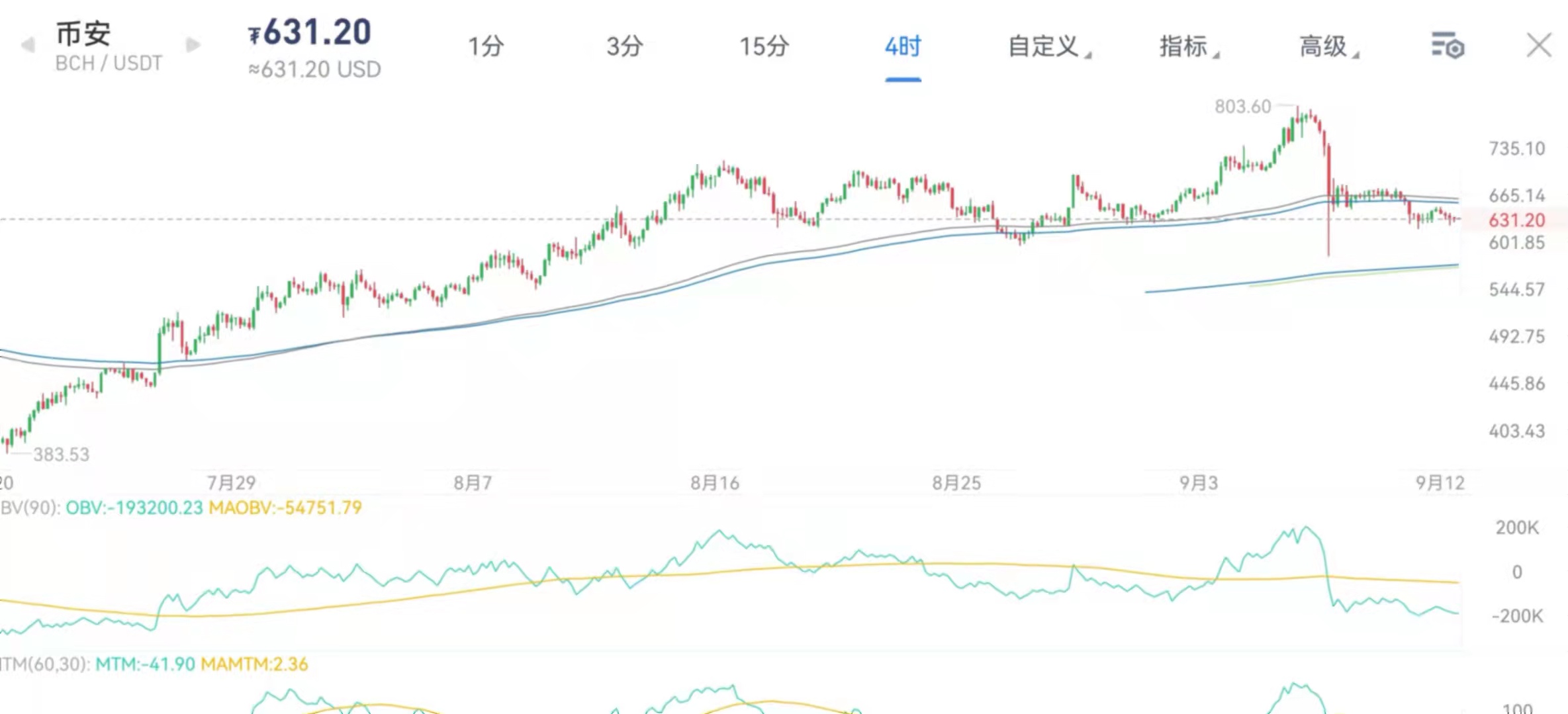Click the 445.86 price axis label
Viewport: 1568px width, 714px height.
click(1516, 384)
